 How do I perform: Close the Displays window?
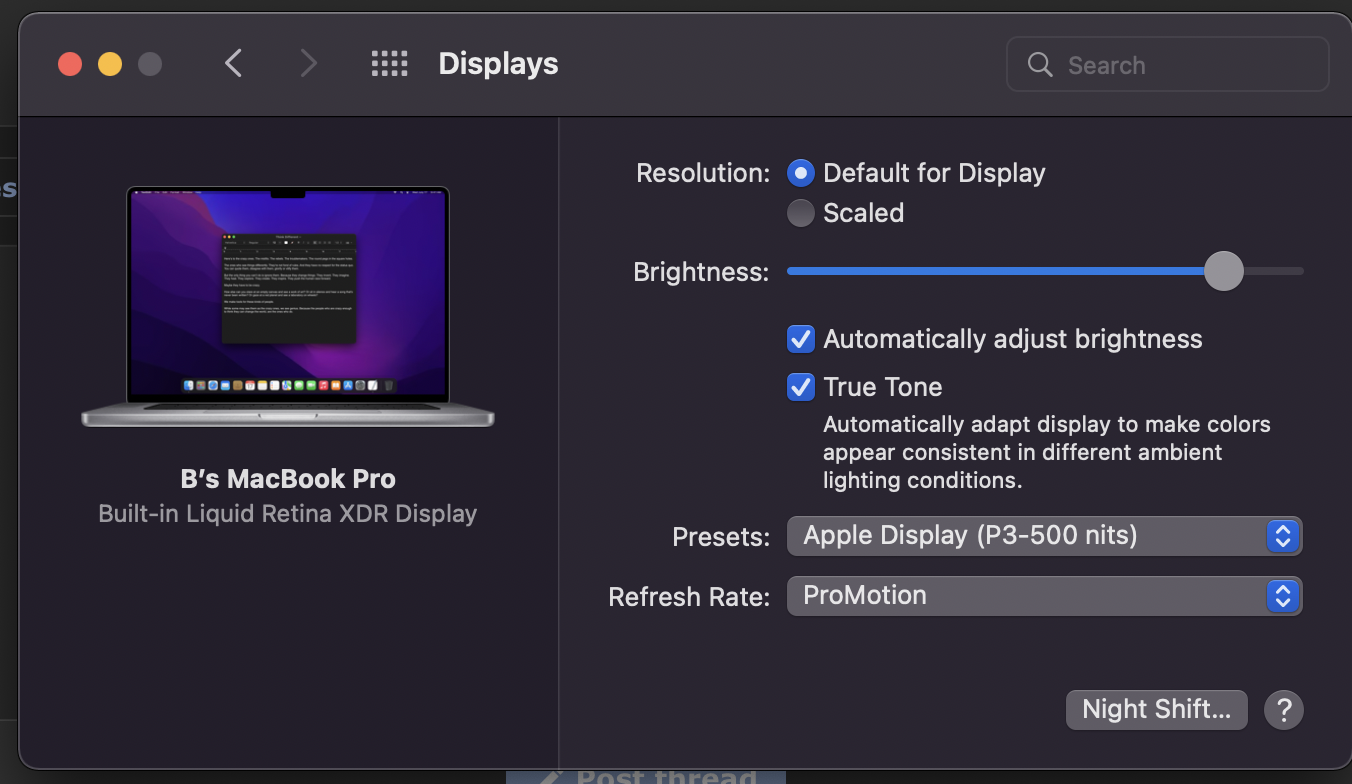click(x=70, y=64)
